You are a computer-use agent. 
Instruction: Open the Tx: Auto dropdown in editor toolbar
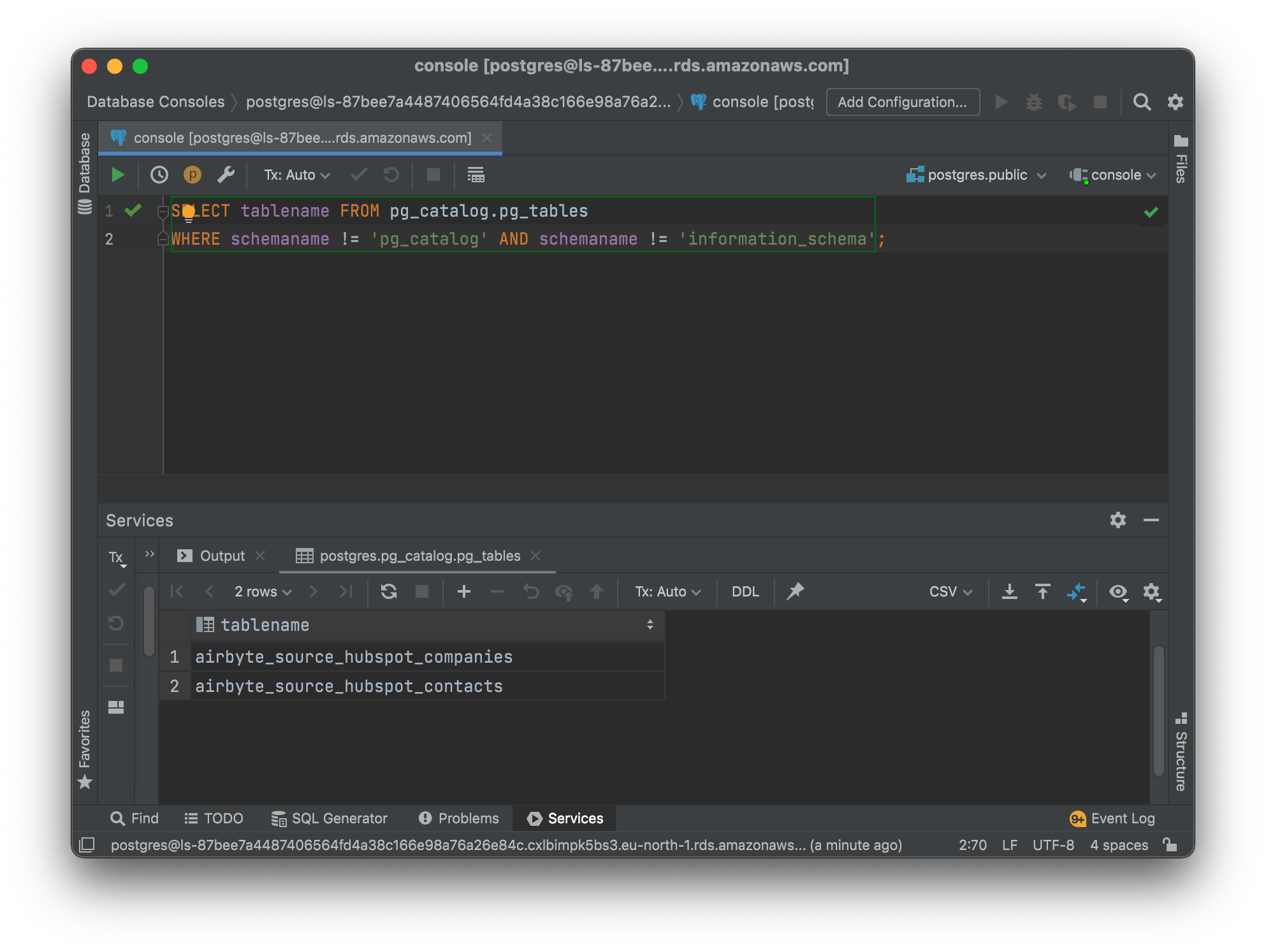tap(296, 175)
